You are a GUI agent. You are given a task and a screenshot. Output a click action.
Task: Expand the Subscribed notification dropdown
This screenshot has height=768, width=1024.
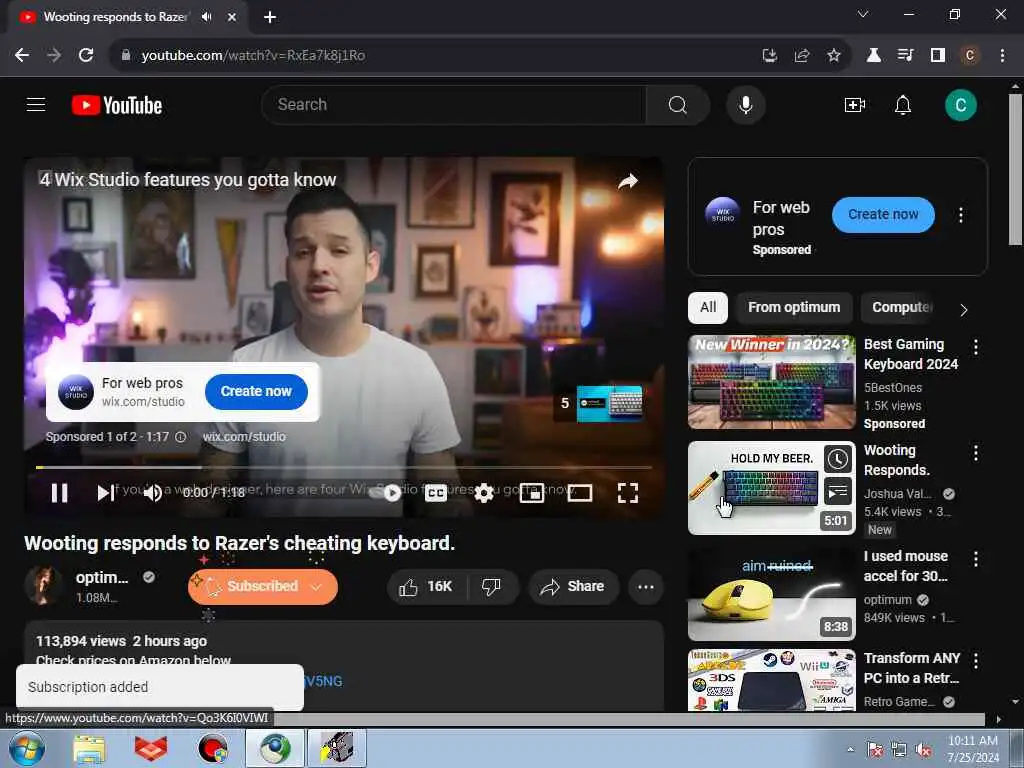point(316,586)
